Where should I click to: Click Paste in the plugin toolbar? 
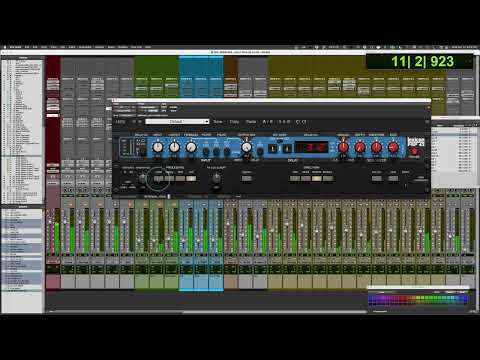251,122
